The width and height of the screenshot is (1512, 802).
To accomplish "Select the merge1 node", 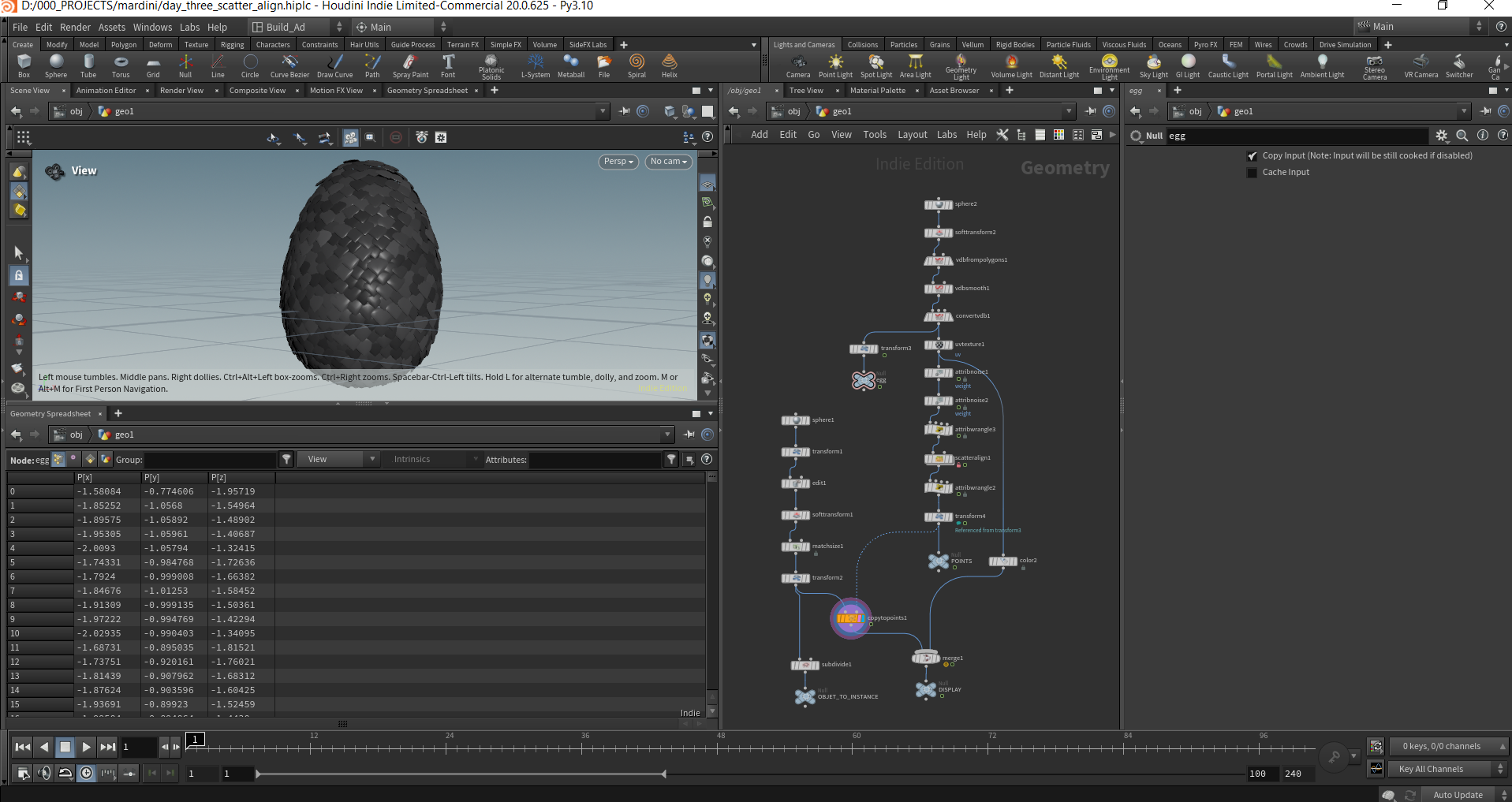I will 926,658.
